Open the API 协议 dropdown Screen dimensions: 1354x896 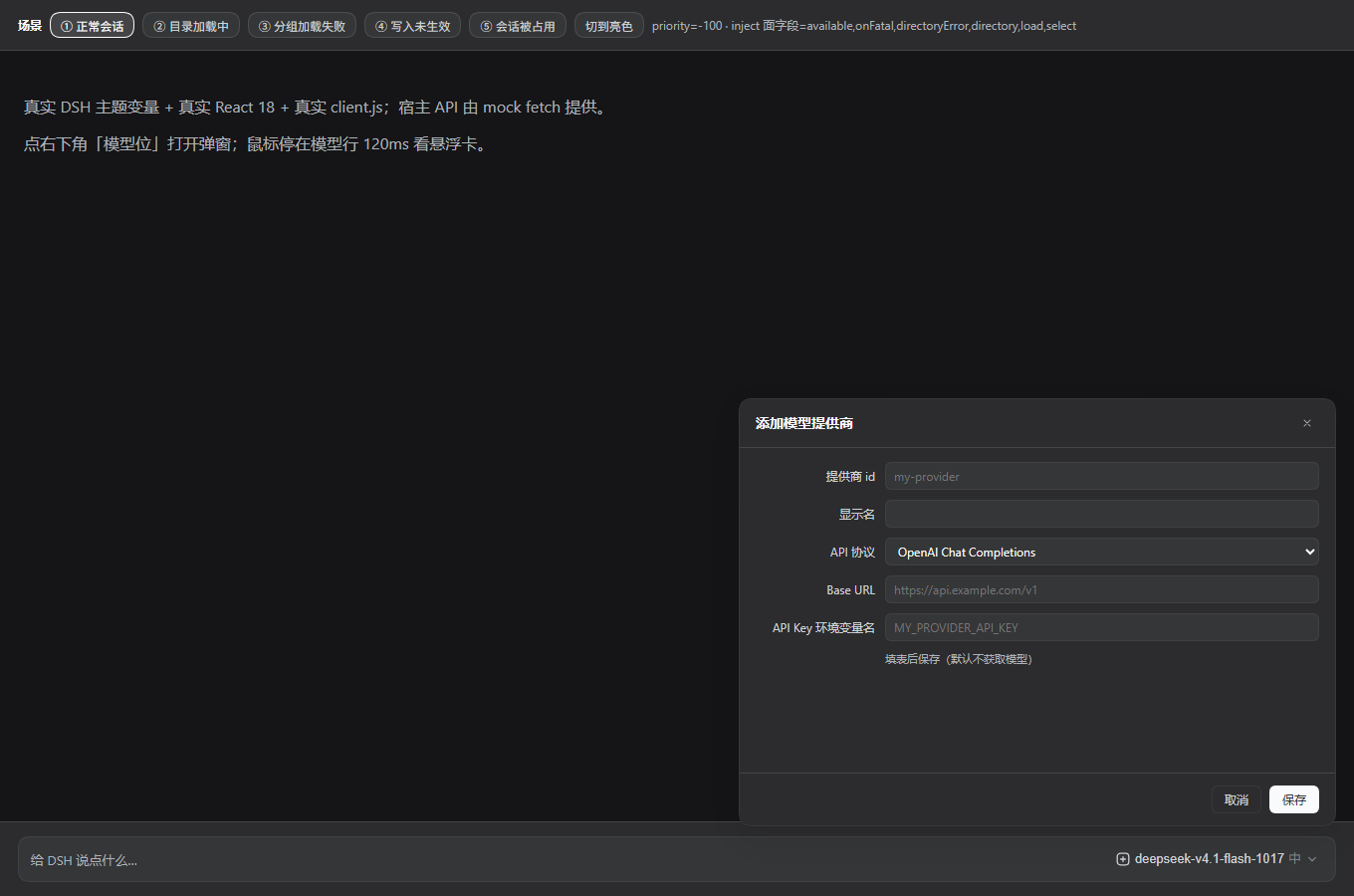pyautogui.click(x=1101, y=552)
